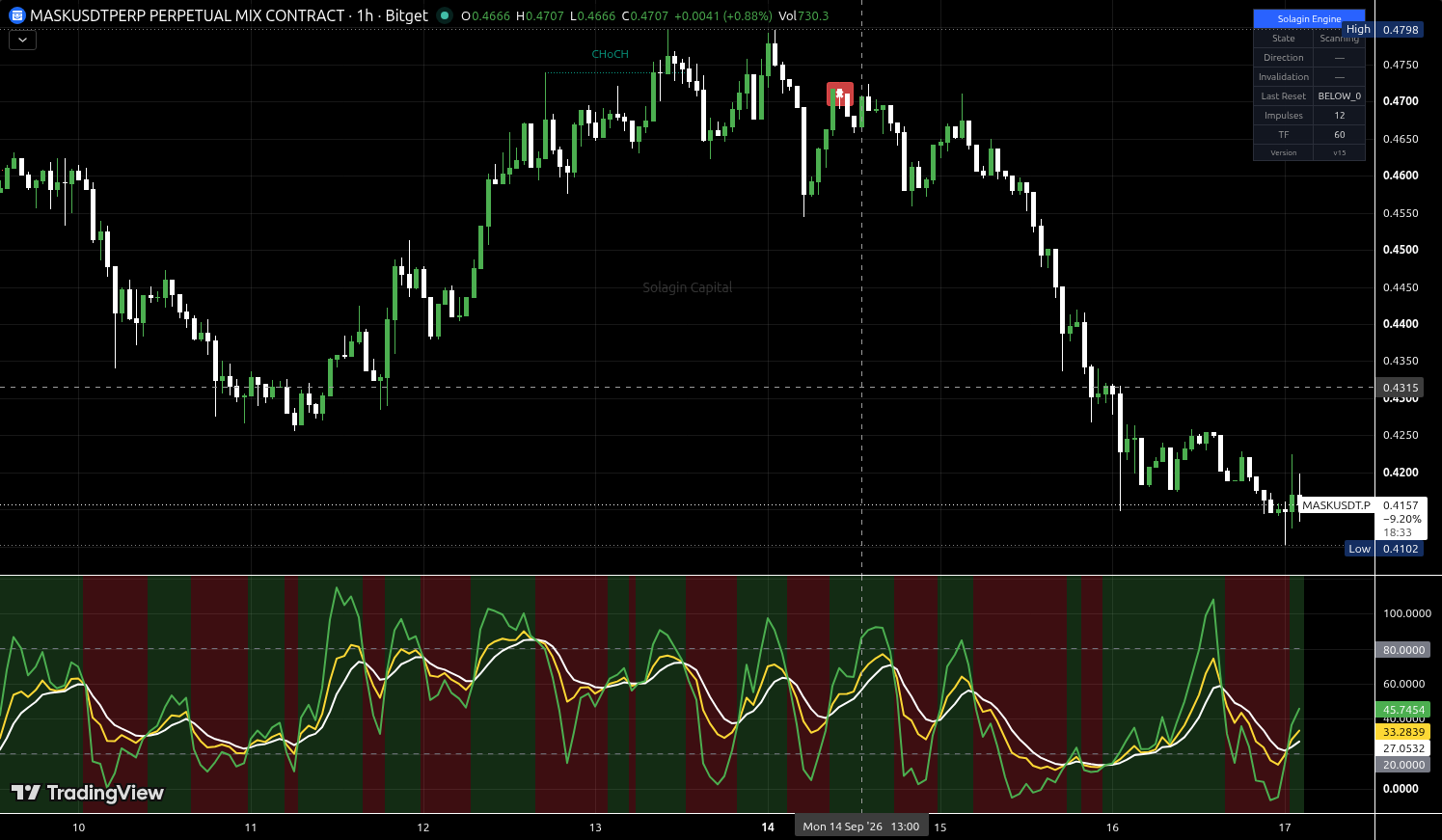The image size is (1442, 840).
Task: Click the Invalidation row label
Action: [x=1283, y=77]
